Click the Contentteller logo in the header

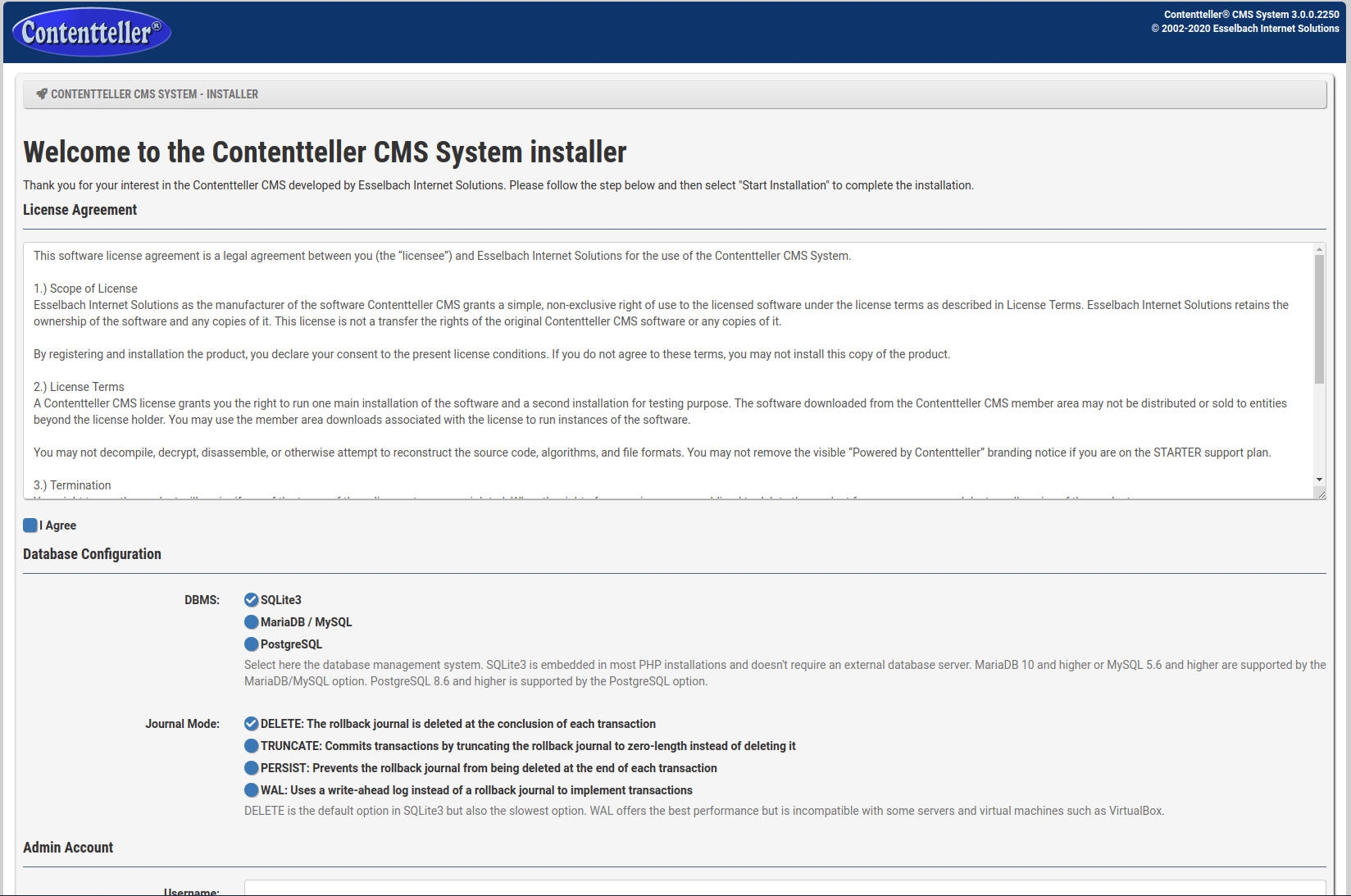click(91, 33)
